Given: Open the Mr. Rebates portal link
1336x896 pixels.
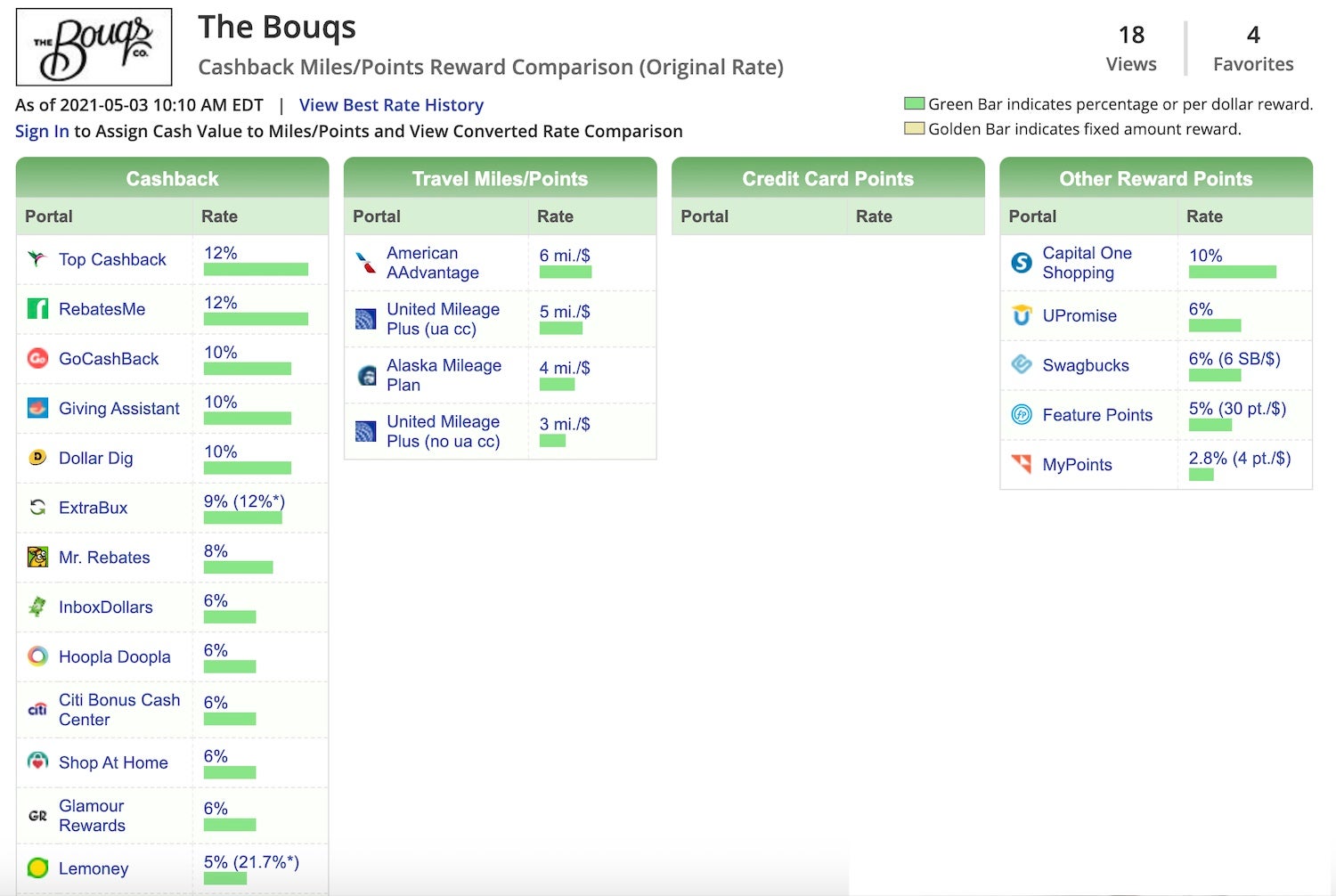Looking at the screenshot, I should tap(104, 558).
